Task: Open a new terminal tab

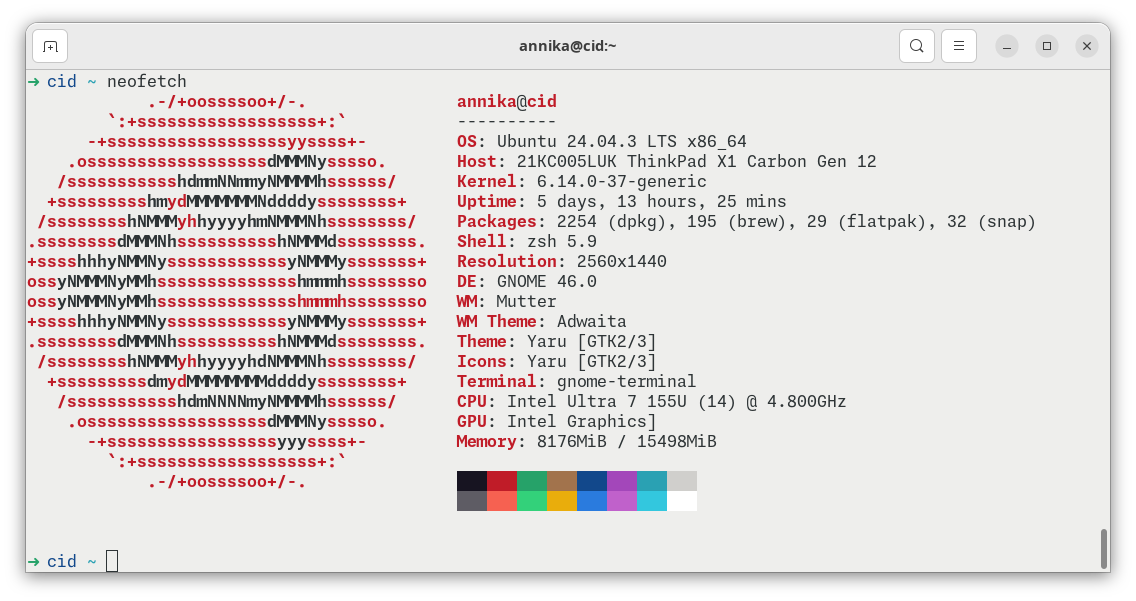Action: point(50,47)
